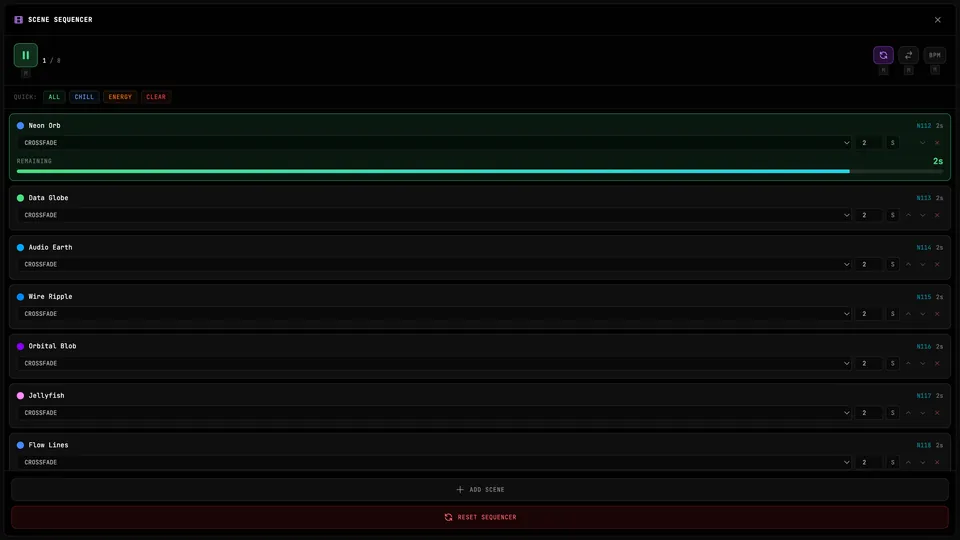
Task: Click the purple Orbital Blob color dot
Action: 20,347
